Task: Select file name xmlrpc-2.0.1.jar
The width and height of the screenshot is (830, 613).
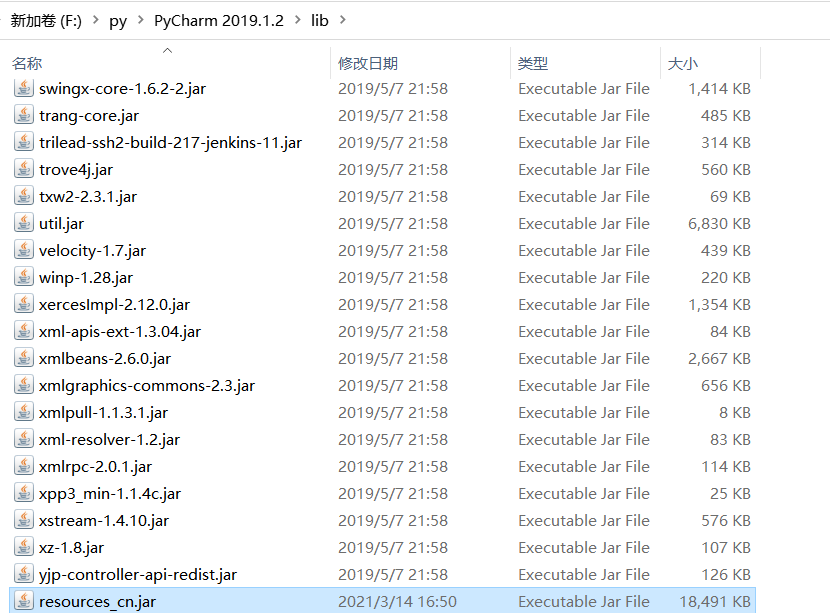Action: [x=95, y=467]
